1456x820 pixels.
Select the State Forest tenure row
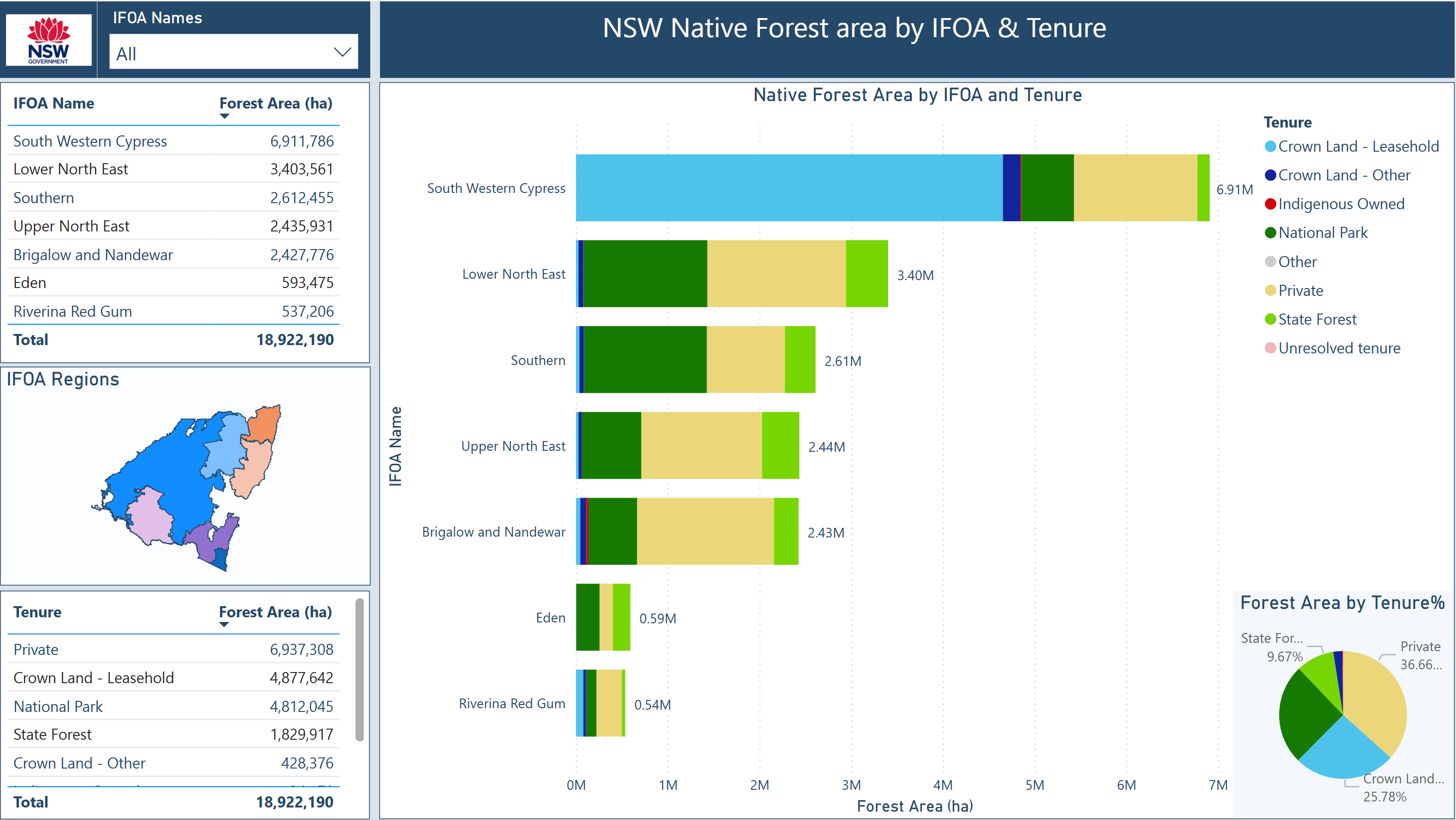[x=174, y=734]
